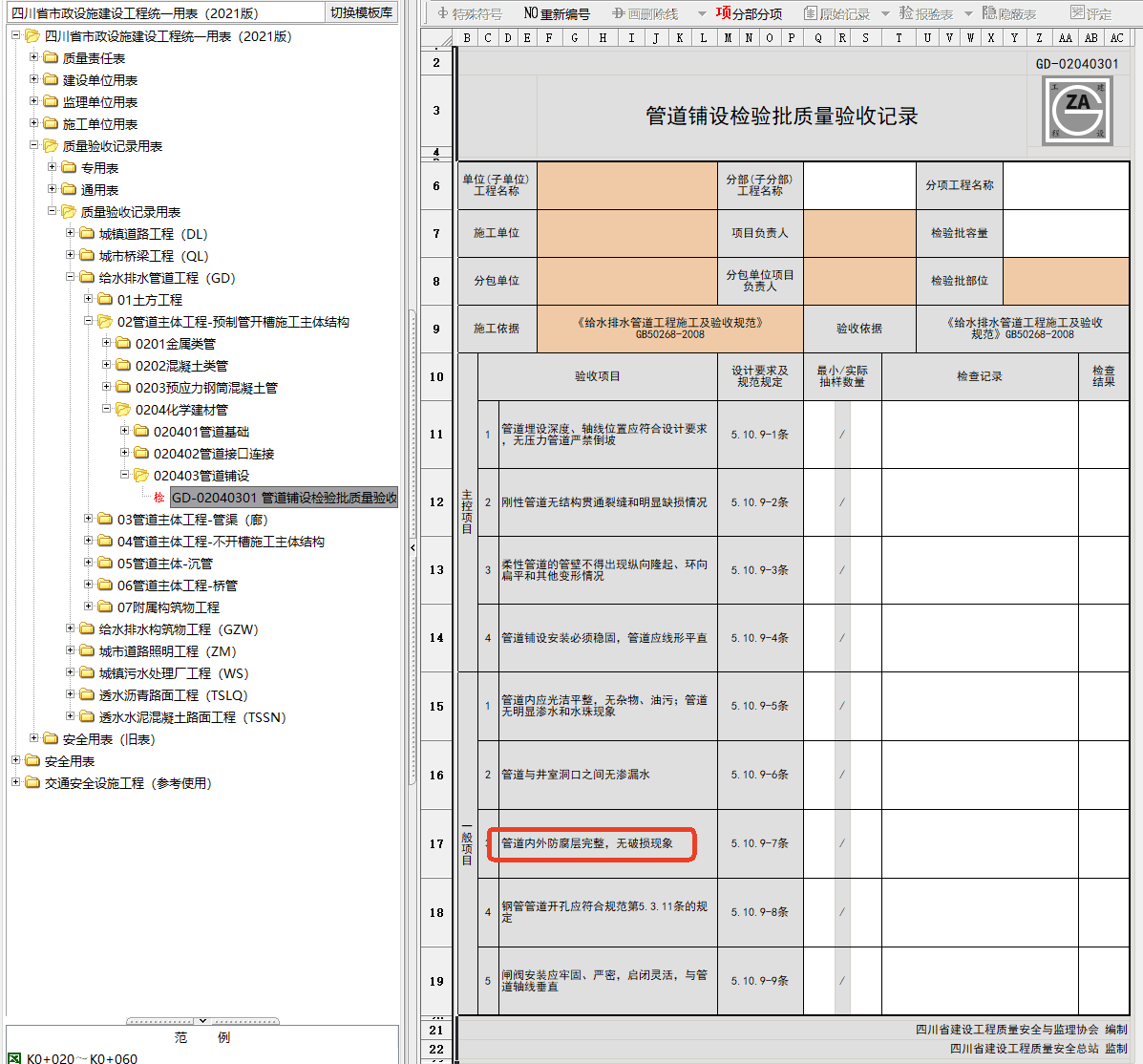Click the 评定 evaluation toolbar icon

(1090, 13)
